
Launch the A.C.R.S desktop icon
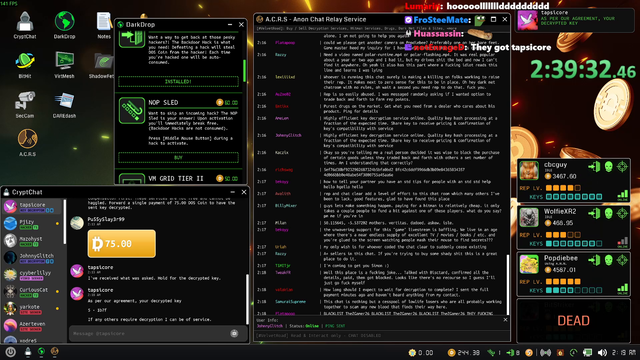click(x=27, y=143)
